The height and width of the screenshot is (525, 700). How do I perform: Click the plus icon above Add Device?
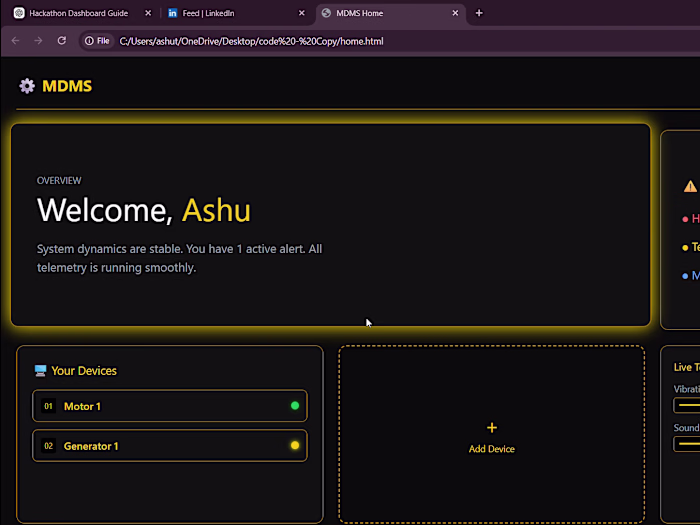point(492,428)
